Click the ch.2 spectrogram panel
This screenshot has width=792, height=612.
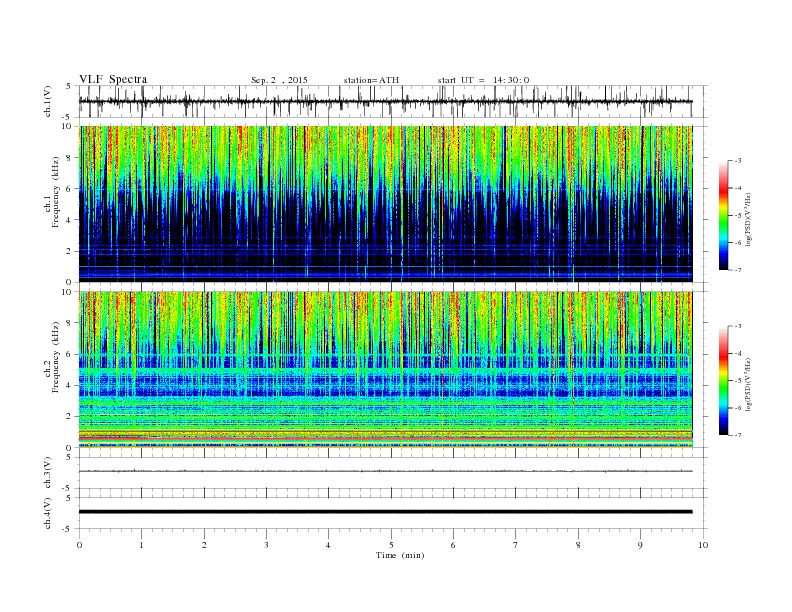click(386, 370)
